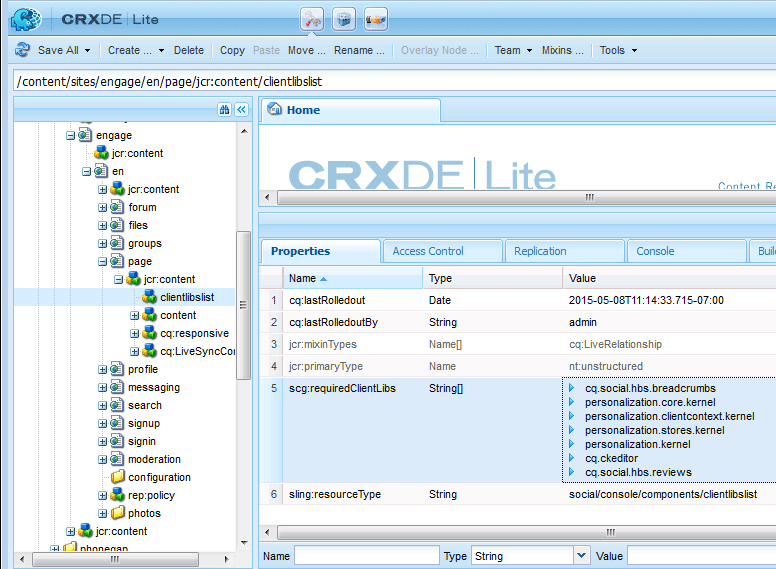This screenshot has width=776, height=569.
Task: Open the package cube icon in header
Action: click(x=344, y=20)
